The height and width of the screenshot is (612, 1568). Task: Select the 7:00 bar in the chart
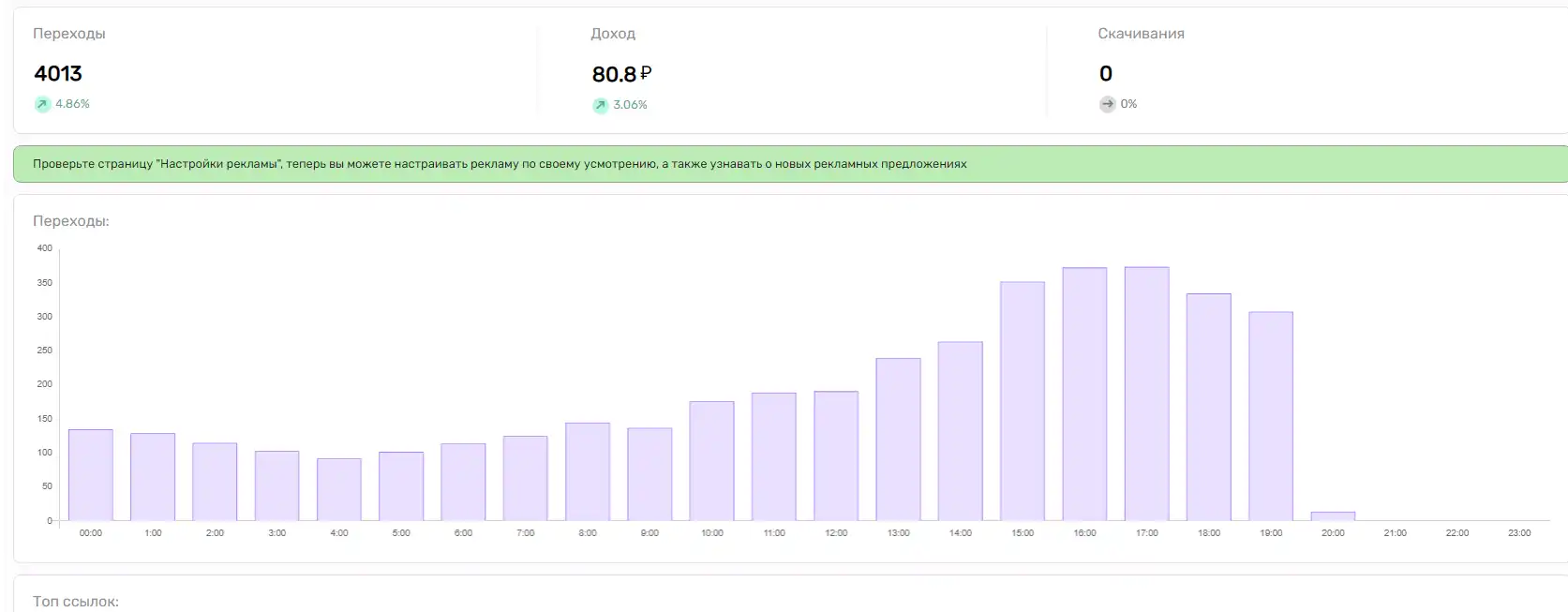point(526,479)
